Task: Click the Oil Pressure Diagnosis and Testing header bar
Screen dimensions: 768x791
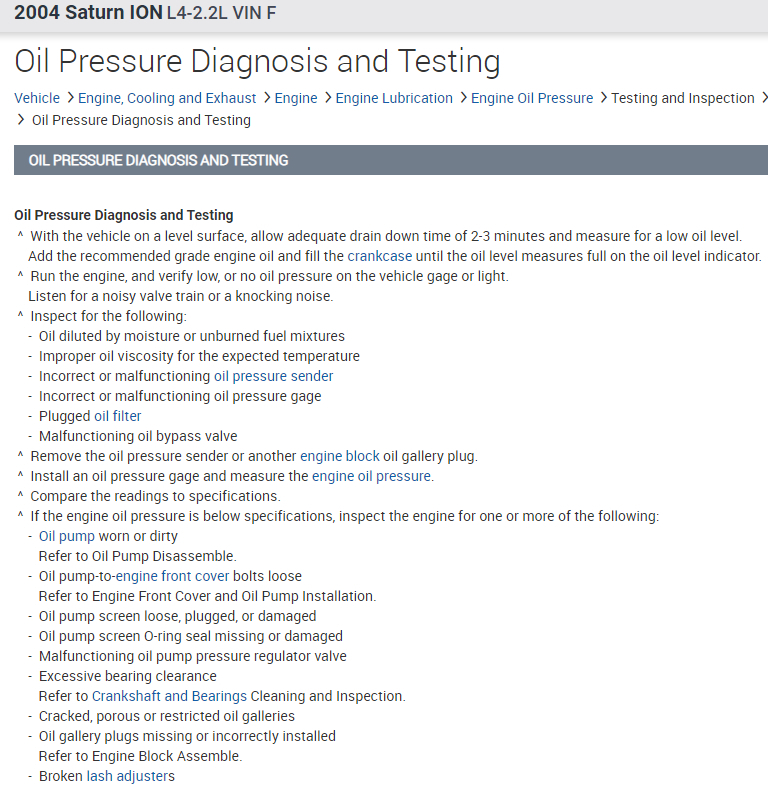Action: tap(391, 160)
